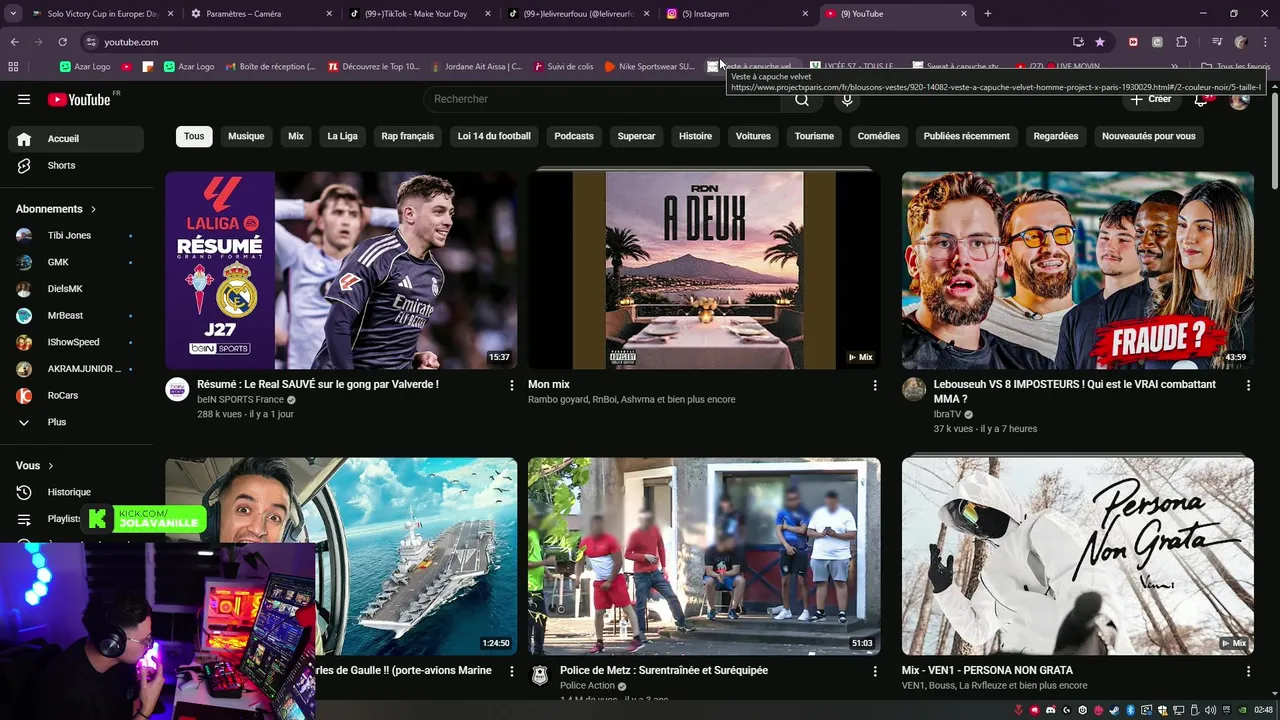Click the IbraTV channel name
The width and height of the screenshot is (1280, 720).
tap(947, 414)
